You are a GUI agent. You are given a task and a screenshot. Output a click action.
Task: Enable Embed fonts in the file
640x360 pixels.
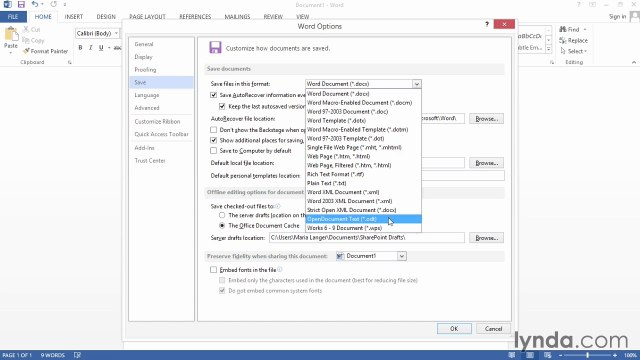click(x=213, y=270)
